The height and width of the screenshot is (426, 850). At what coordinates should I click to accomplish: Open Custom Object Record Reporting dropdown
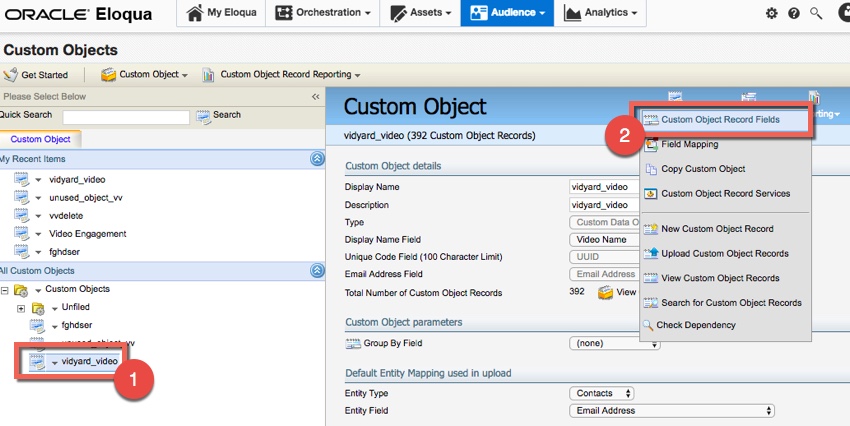281,75
